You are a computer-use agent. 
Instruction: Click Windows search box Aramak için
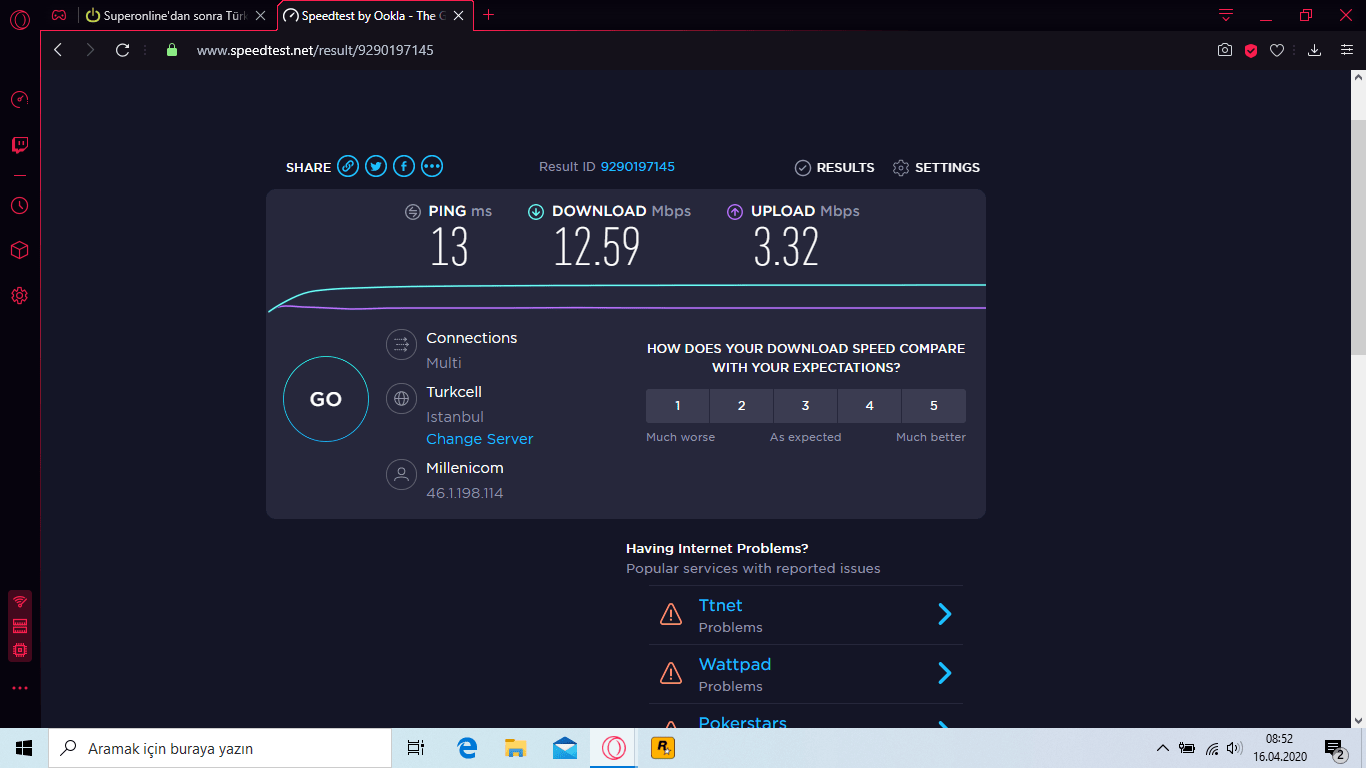pos(219,748)
